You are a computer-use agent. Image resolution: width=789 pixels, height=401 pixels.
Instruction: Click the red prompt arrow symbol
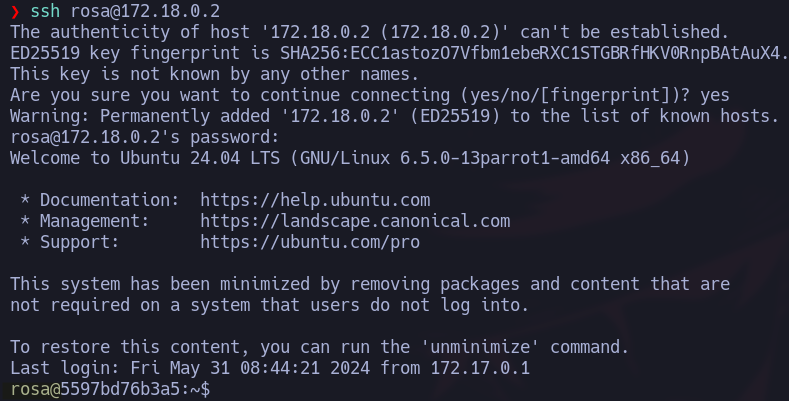pos(14,11)
